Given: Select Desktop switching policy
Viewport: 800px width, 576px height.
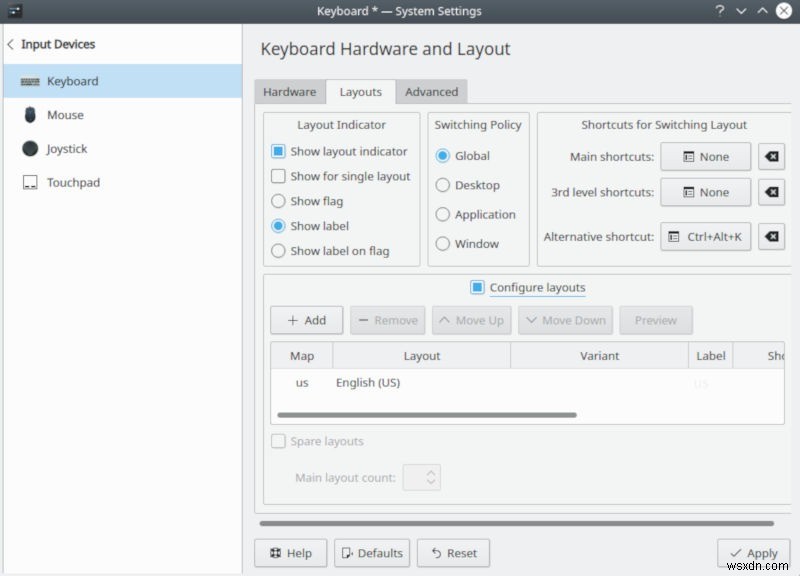Looking at the screenshot, I should click(443, 185).
